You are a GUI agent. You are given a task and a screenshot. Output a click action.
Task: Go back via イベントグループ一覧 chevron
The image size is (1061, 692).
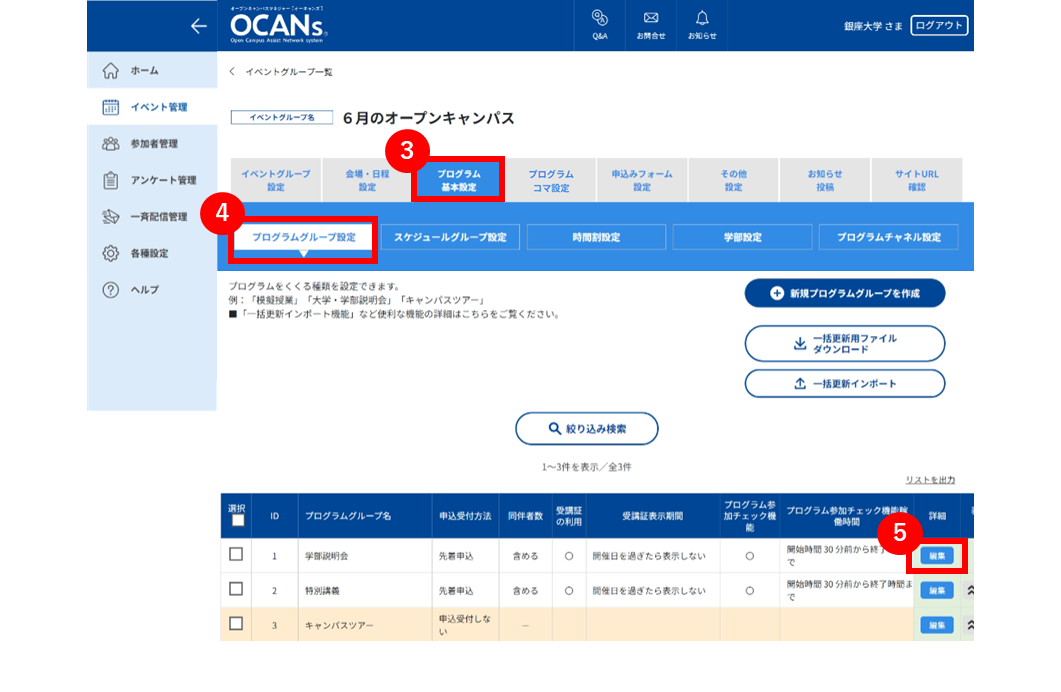click(232, 72)
